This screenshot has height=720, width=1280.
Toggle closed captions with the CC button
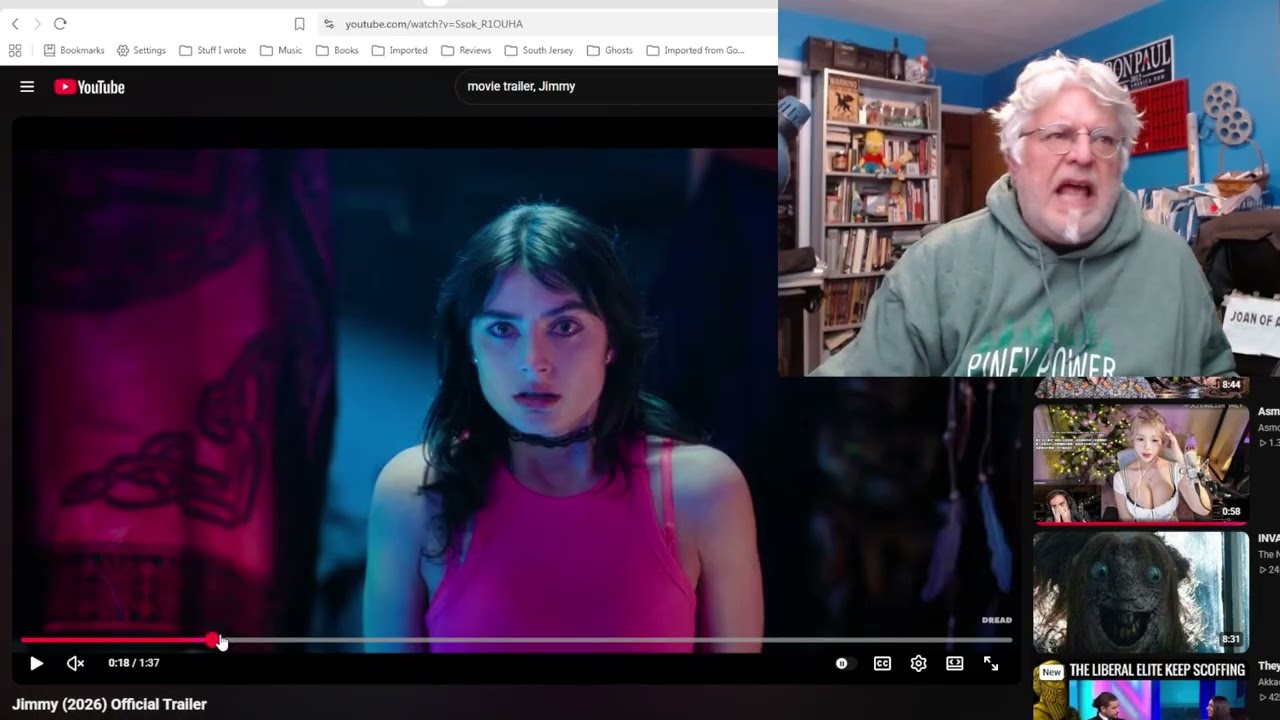tap(882, 663)
